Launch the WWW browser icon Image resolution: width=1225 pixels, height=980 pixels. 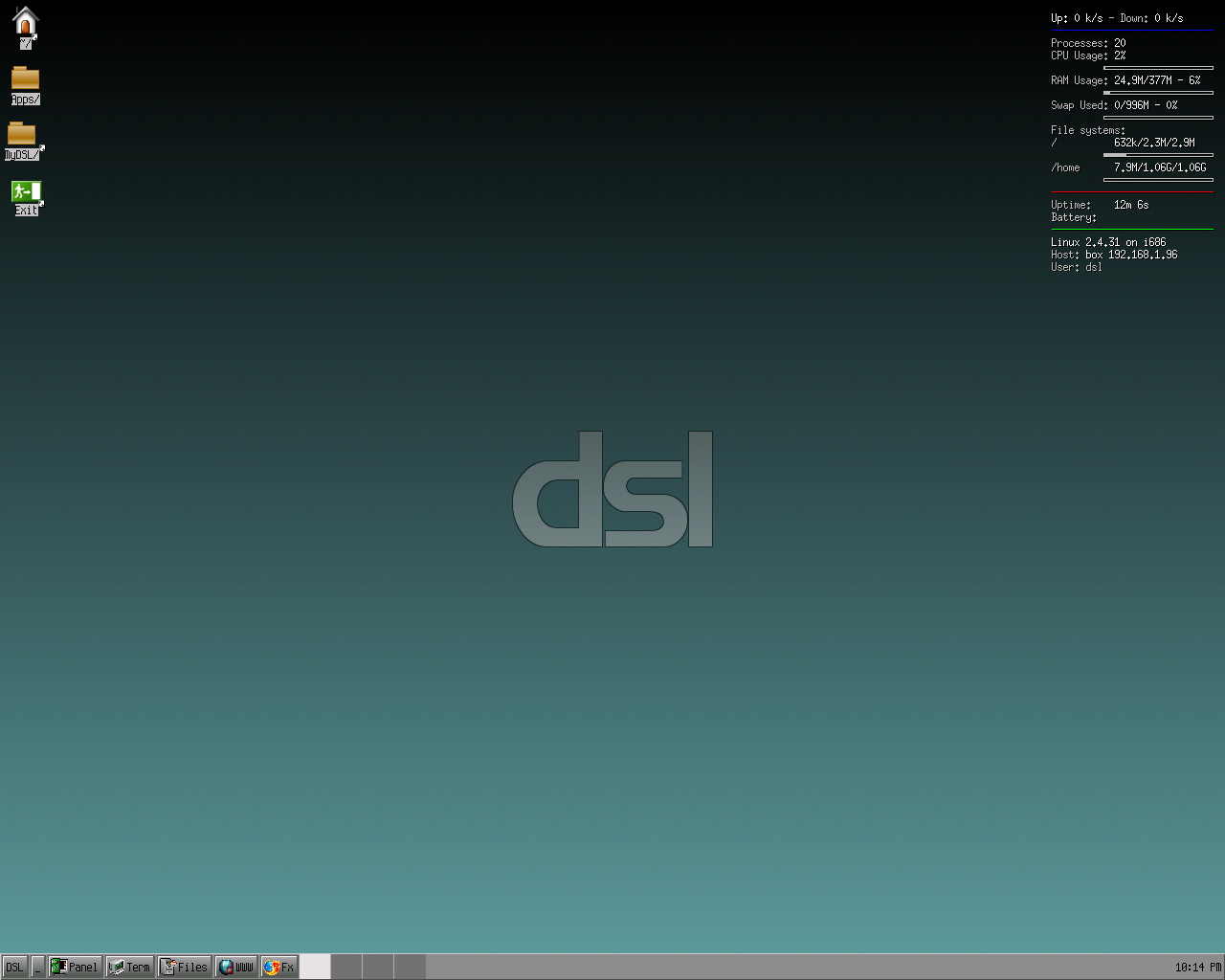235,967
